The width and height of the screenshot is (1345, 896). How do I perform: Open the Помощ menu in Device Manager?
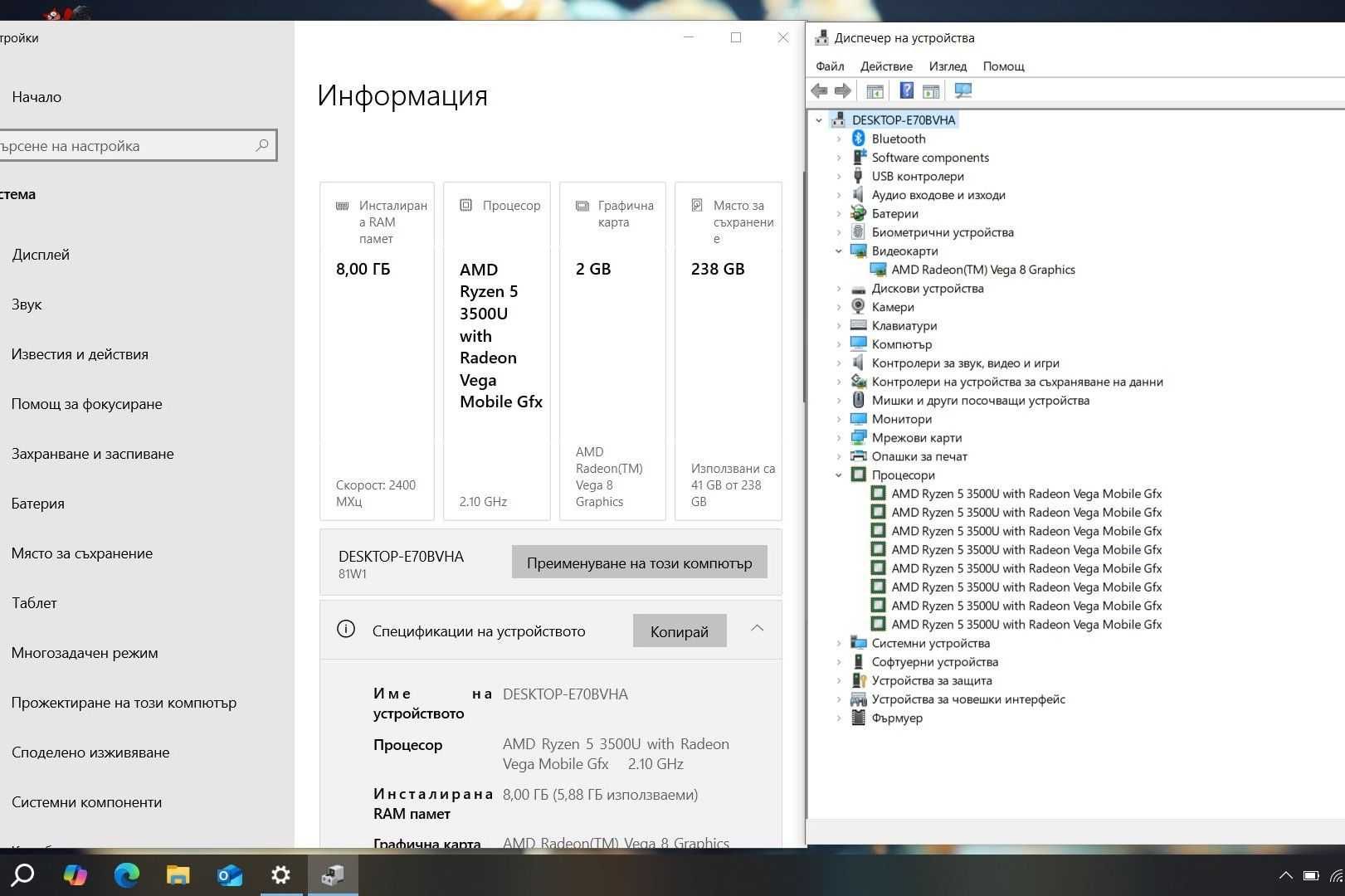pyautogui.click(x=1003, y=66)
